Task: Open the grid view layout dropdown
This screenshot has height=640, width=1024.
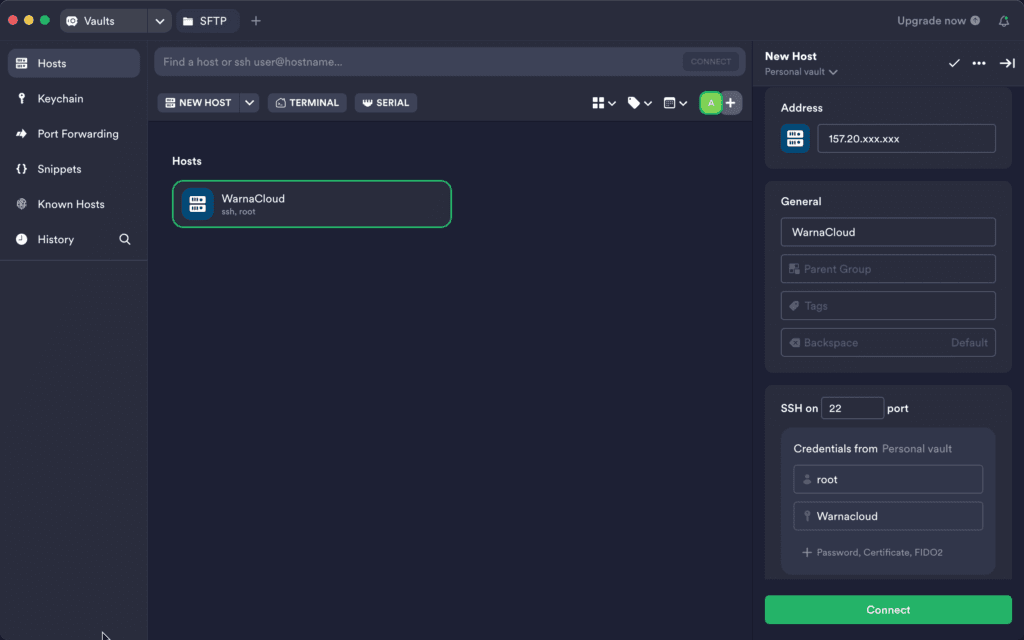Action: 604,103
